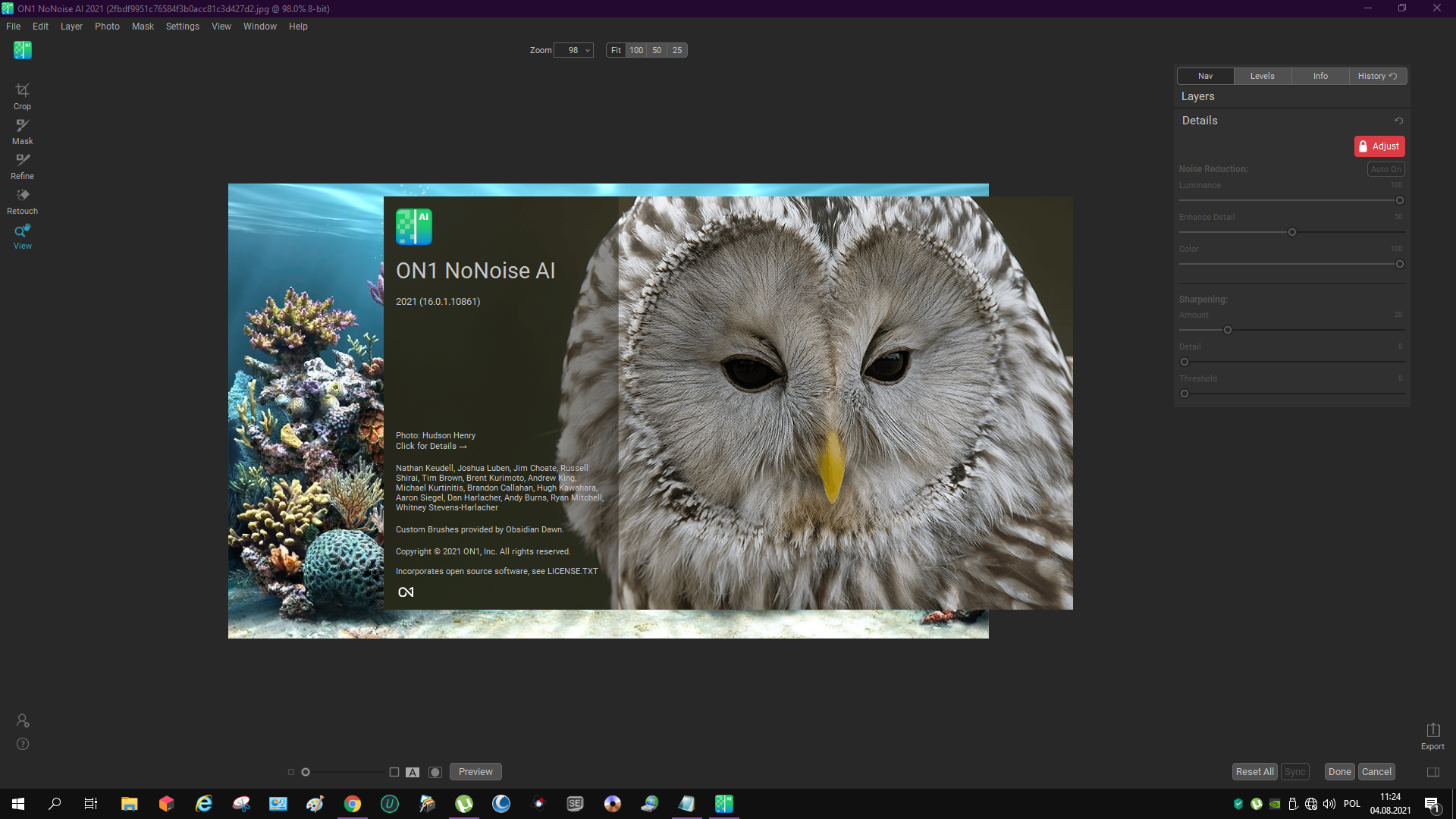Open the Photo menu
The image size is (1456, 819).
(x=107, y=27)
